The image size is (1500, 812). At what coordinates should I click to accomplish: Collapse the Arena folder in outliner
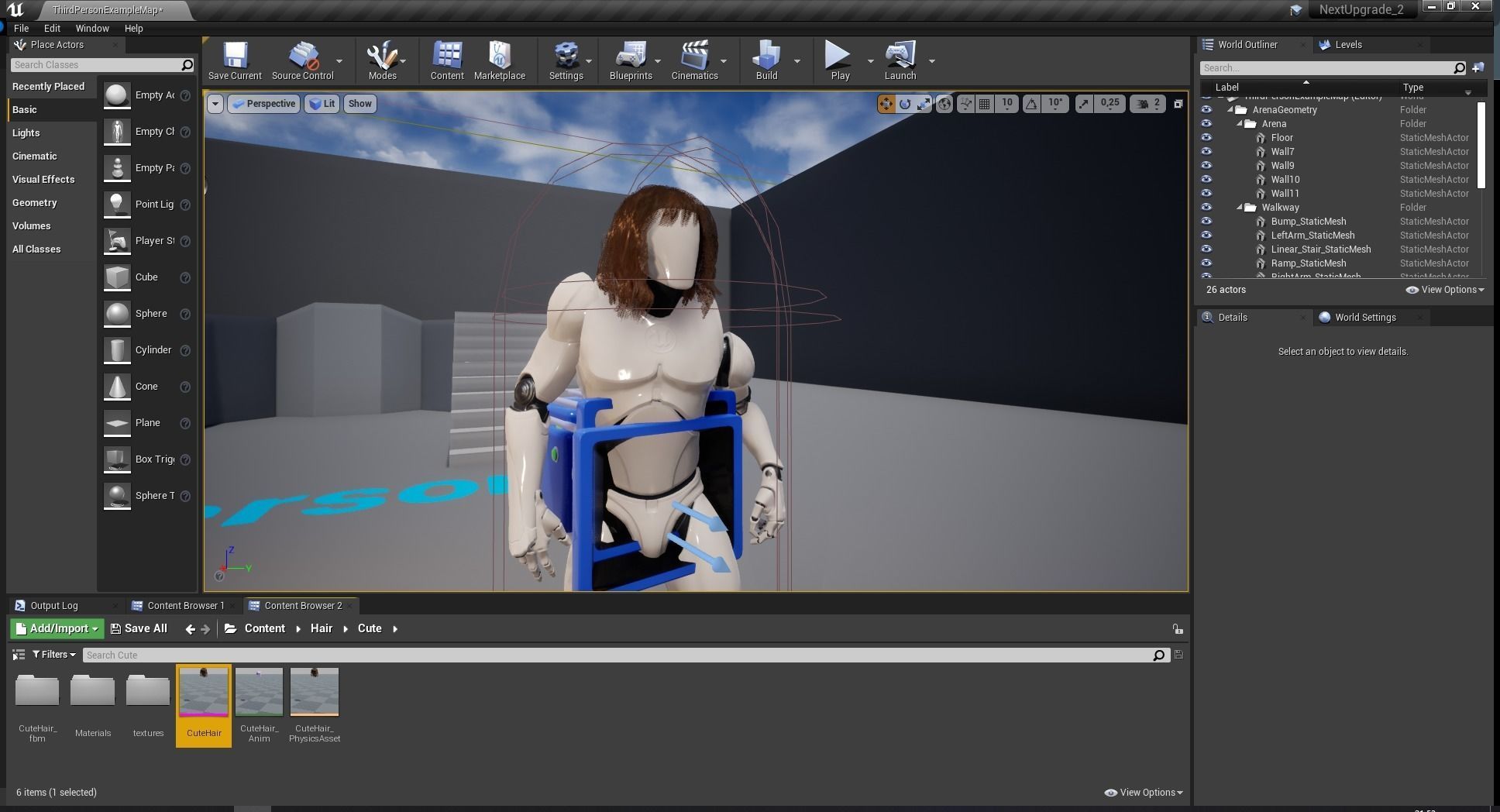pyautogui.click(x=1240, y=124)
